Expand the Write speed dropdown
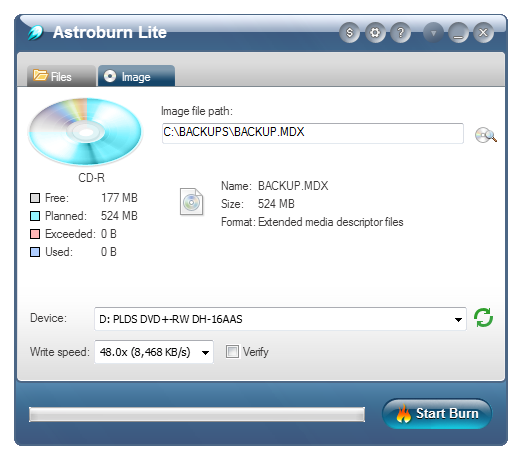The height and width of the screenshot is (464, 526). pos(154,352)
